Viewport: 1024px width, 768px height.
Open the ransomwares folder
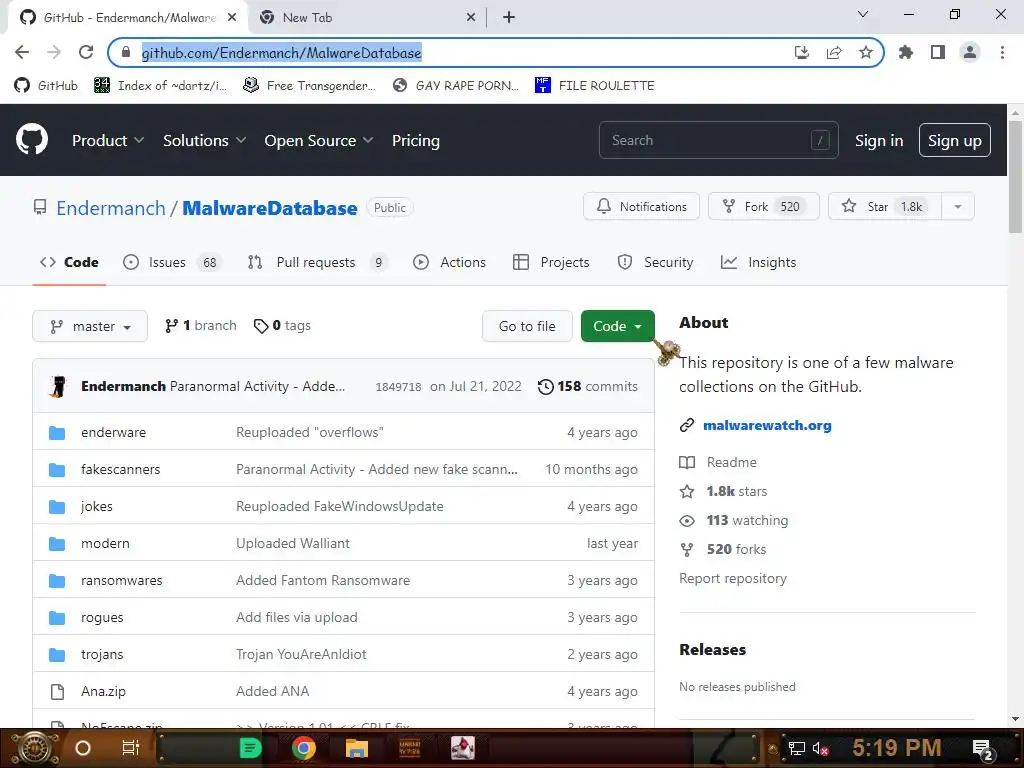click(121, 580)
